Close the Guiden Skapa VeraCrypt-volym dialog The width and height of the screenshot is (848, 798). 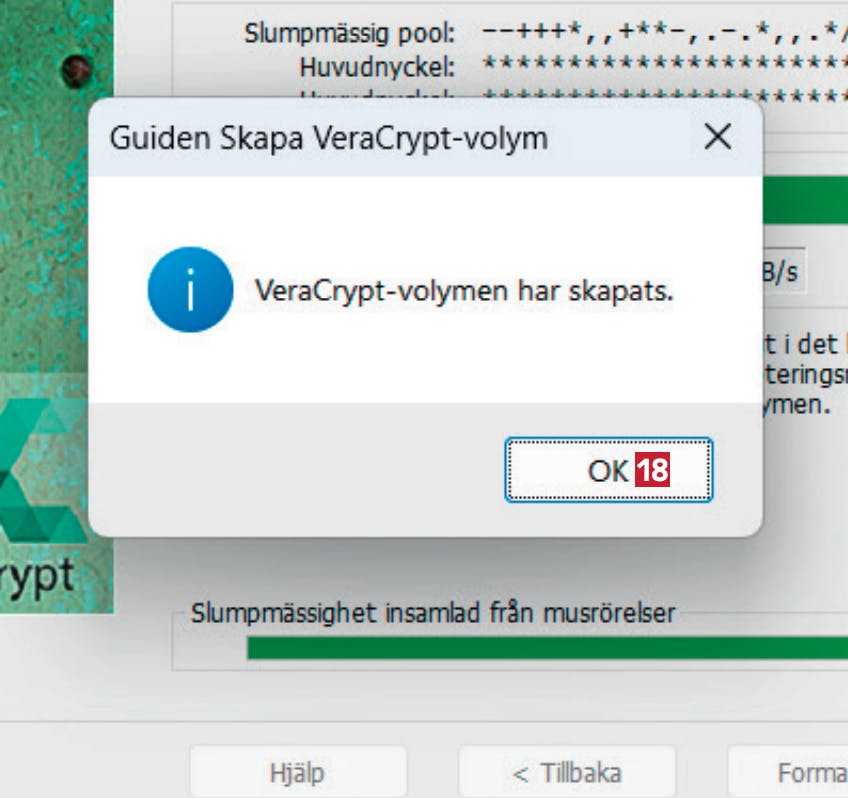point(718,136)
